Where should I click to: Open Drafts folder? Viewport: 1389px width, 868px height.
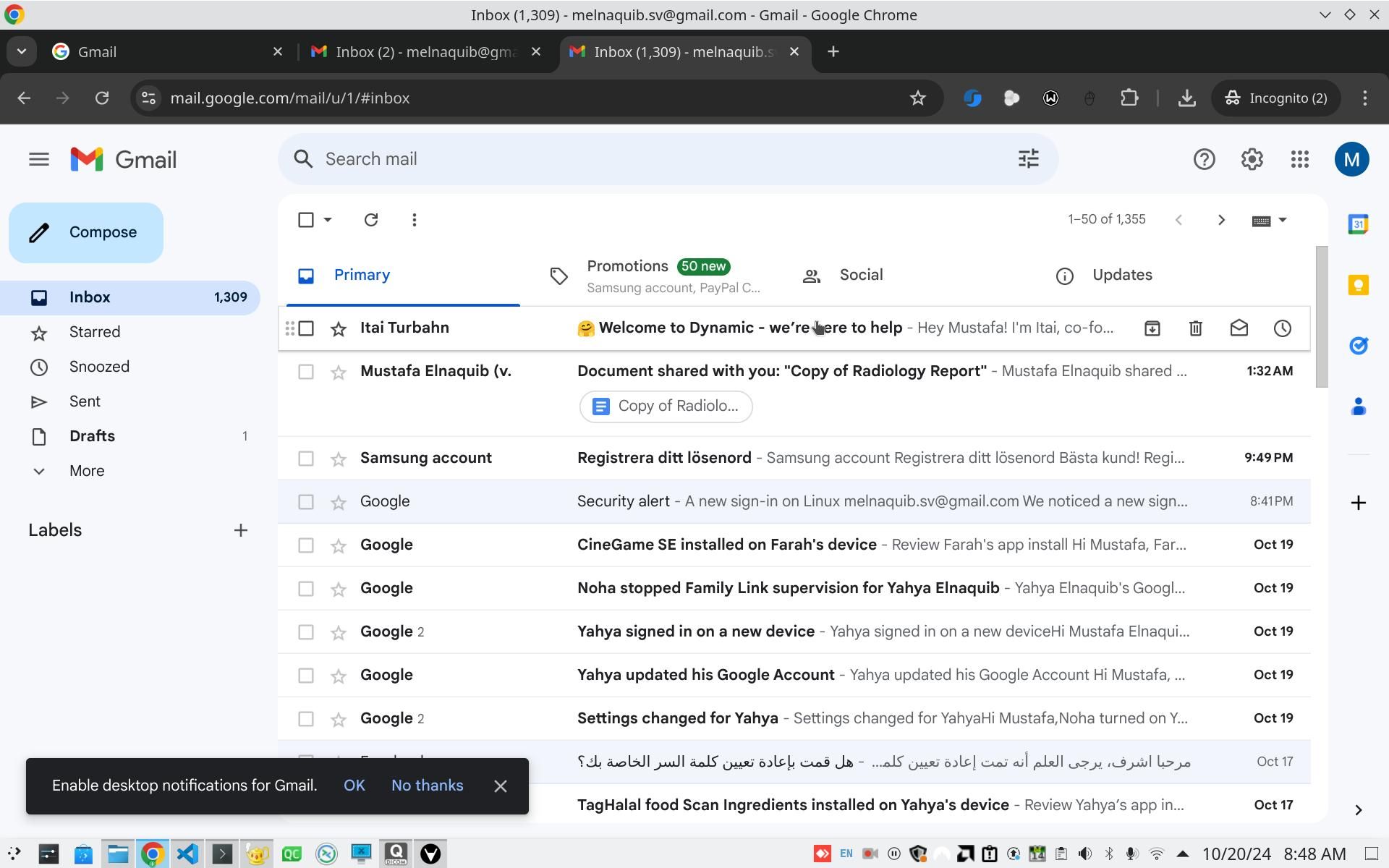click(x=92, y=436)
